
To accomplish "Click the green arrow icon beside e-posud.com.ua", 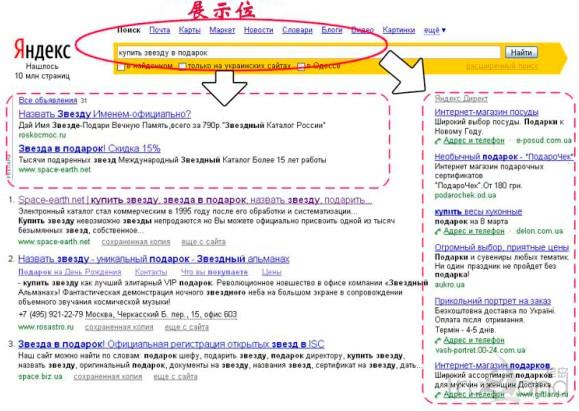I will (x=438, y=141).
